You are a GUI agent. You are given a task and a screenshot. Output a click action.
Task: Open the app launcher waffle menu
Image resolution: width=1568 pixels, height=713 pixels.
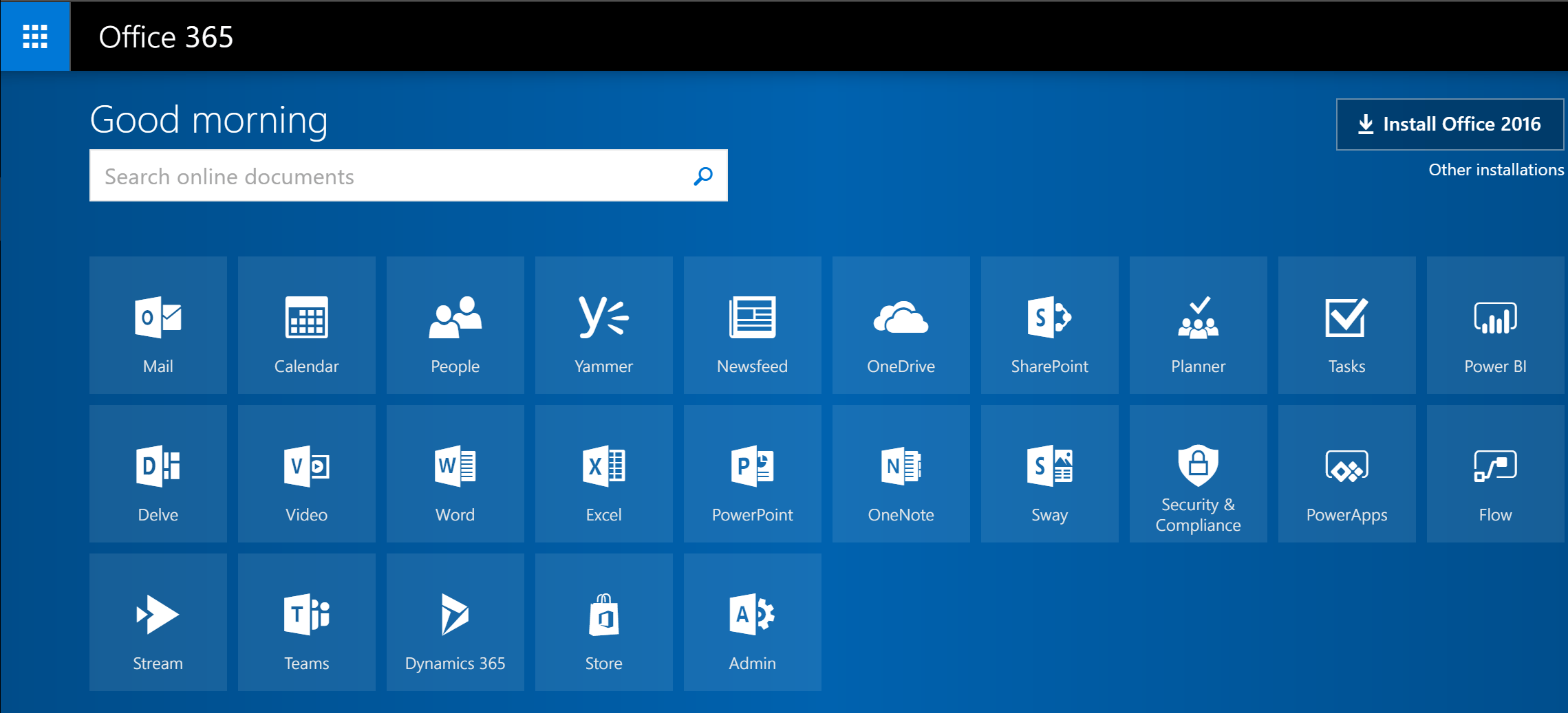pos(34,36)
